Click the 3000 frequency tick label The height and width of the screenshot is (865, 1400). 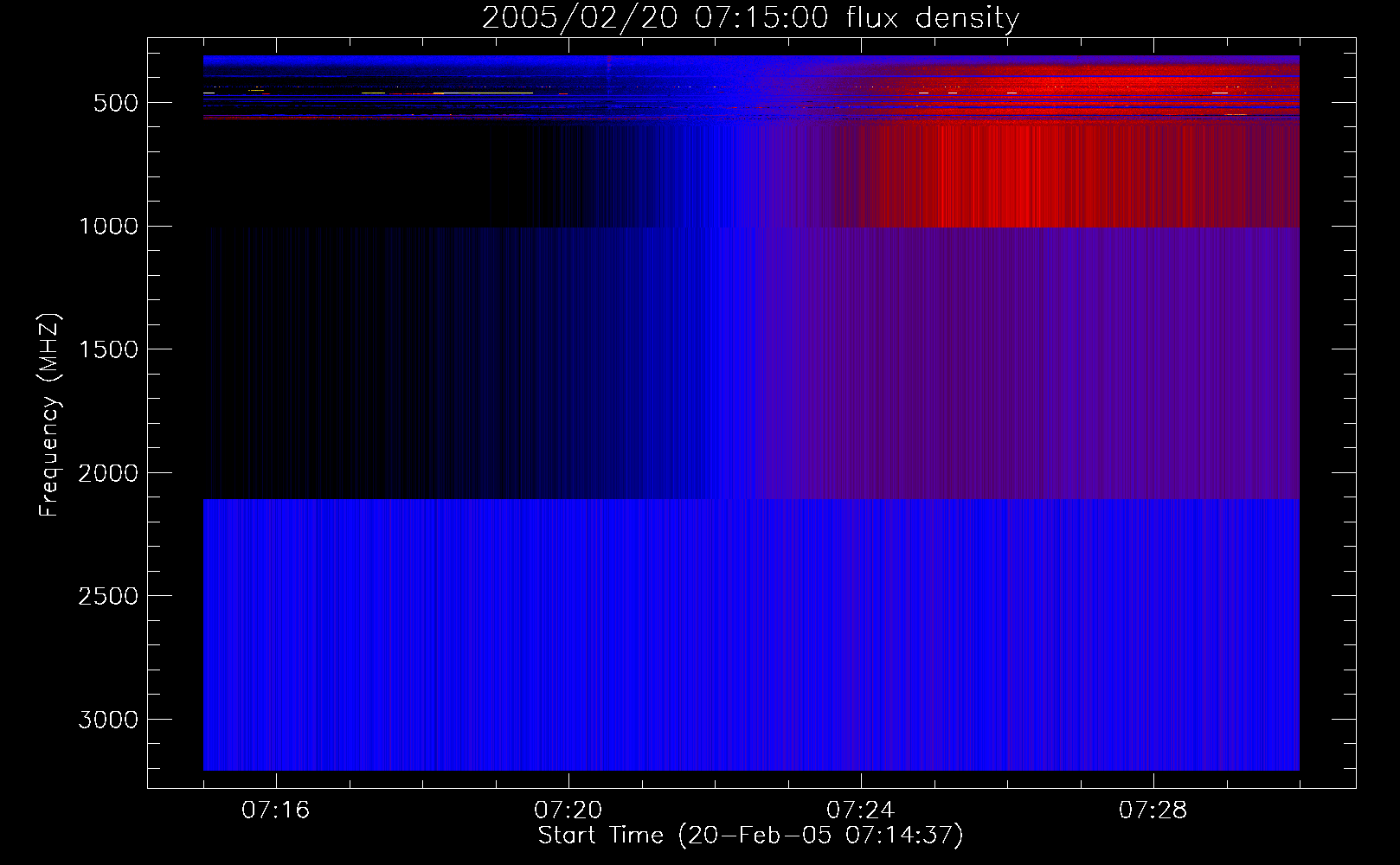tap(108, 720)
